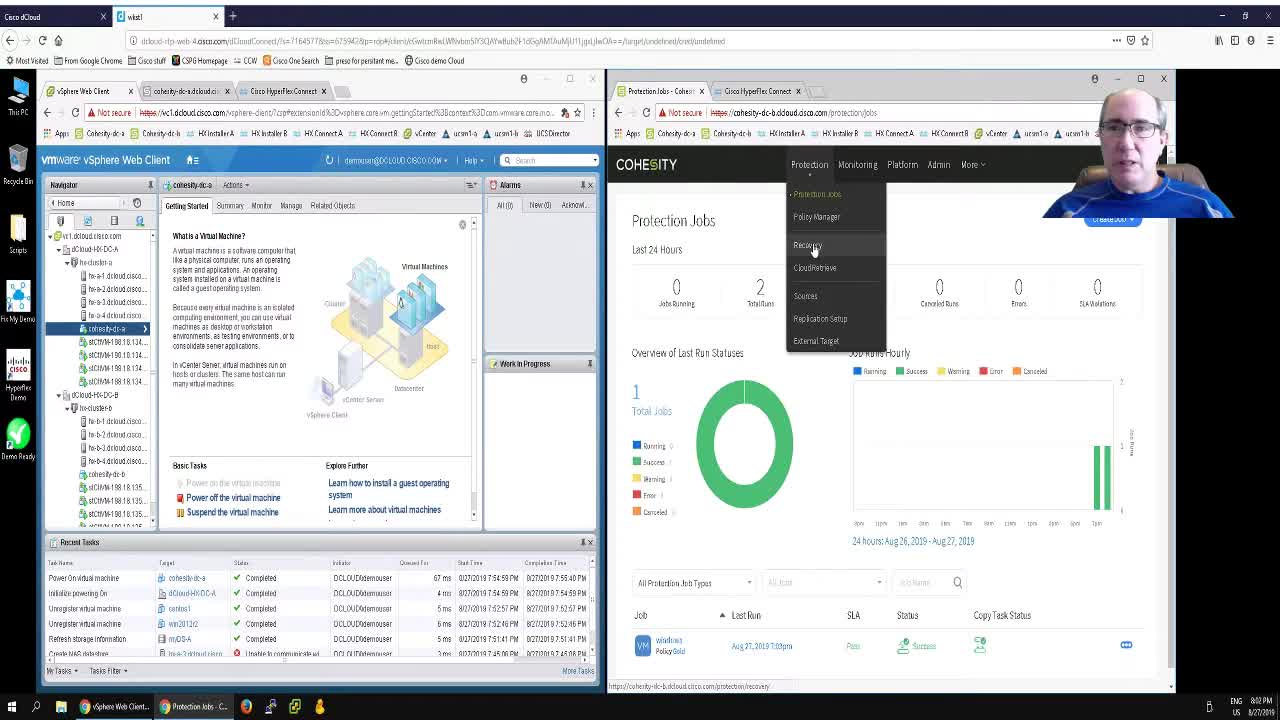
Task: Open the Cohesity Monitoring menu
Action: pos(857,165)
